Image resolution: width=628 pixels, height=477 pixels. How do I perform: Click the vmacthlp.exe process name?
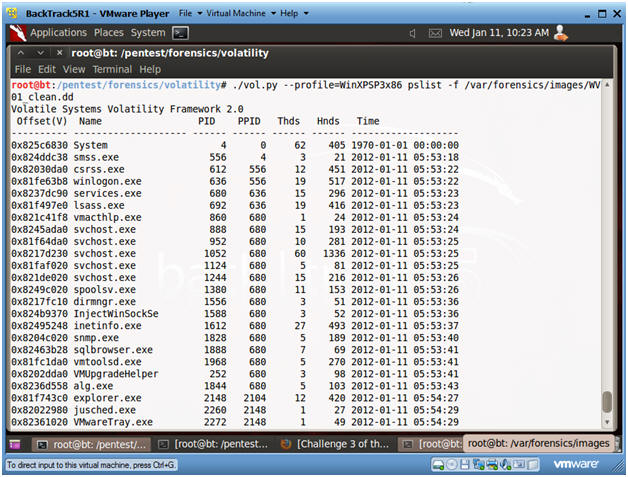[107, 217]
